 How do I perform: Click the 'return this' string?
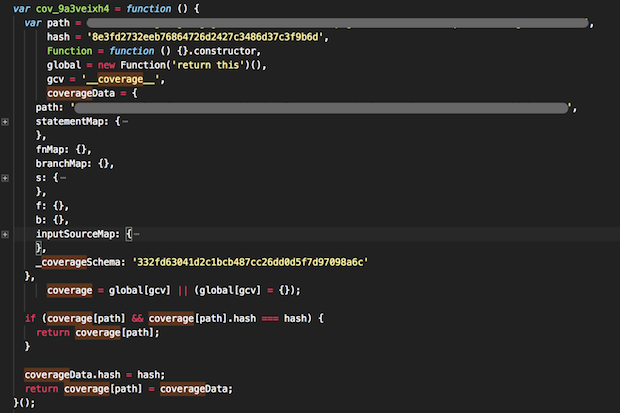click(208, 65)
